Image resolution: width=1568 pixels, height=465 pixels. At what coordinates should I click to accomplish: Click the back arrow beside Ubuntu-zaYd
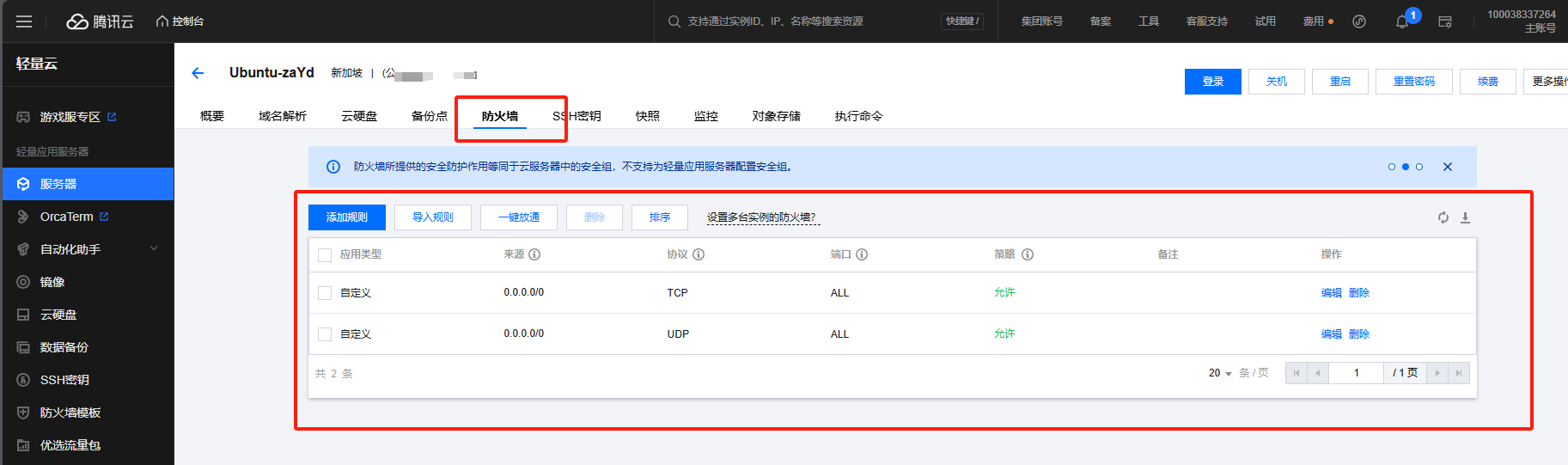(x=198, y=73)
